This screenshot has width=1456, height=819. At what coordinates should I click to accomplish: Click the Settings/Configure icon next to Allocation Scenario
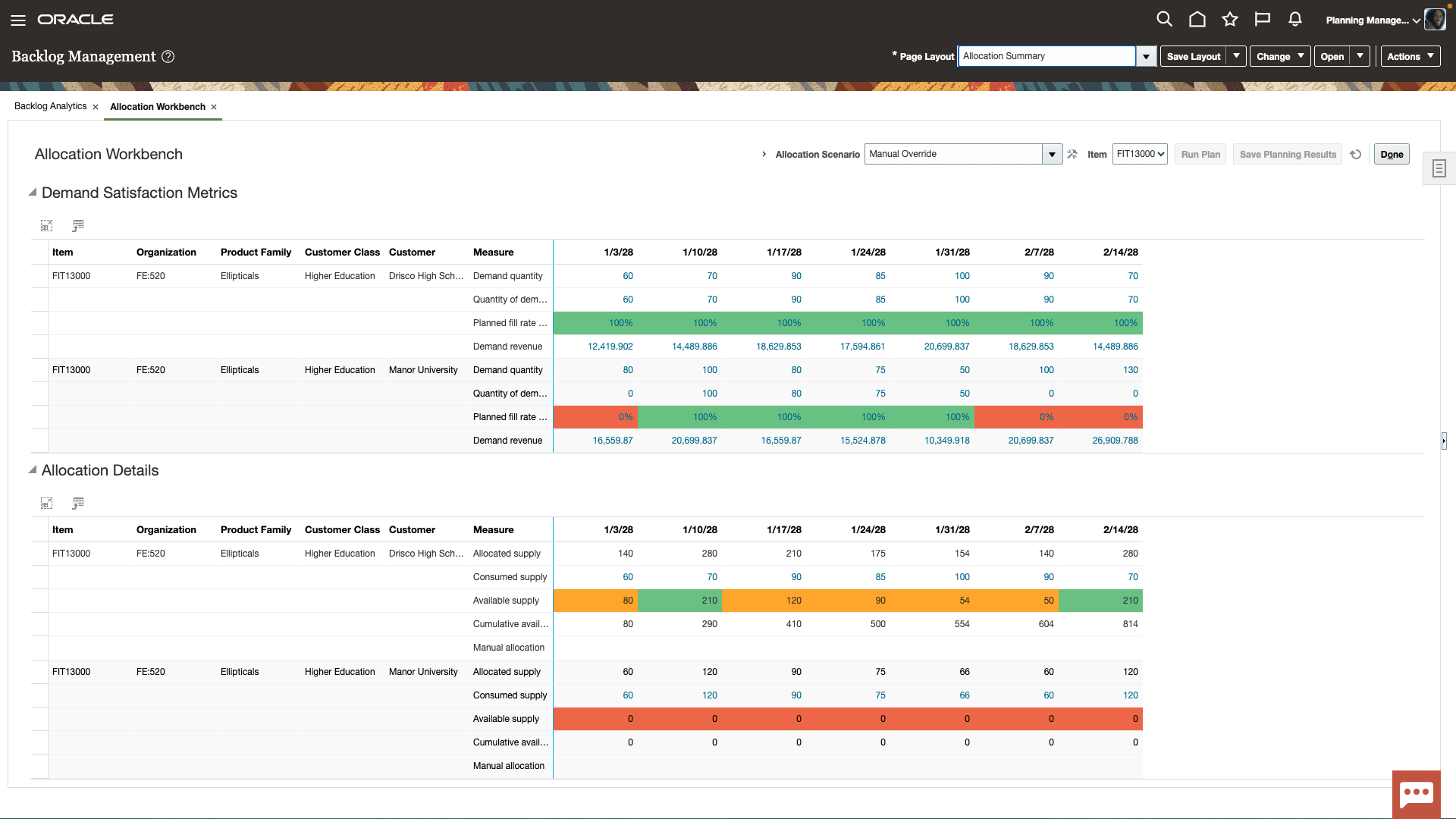(x=1073, y=154)
